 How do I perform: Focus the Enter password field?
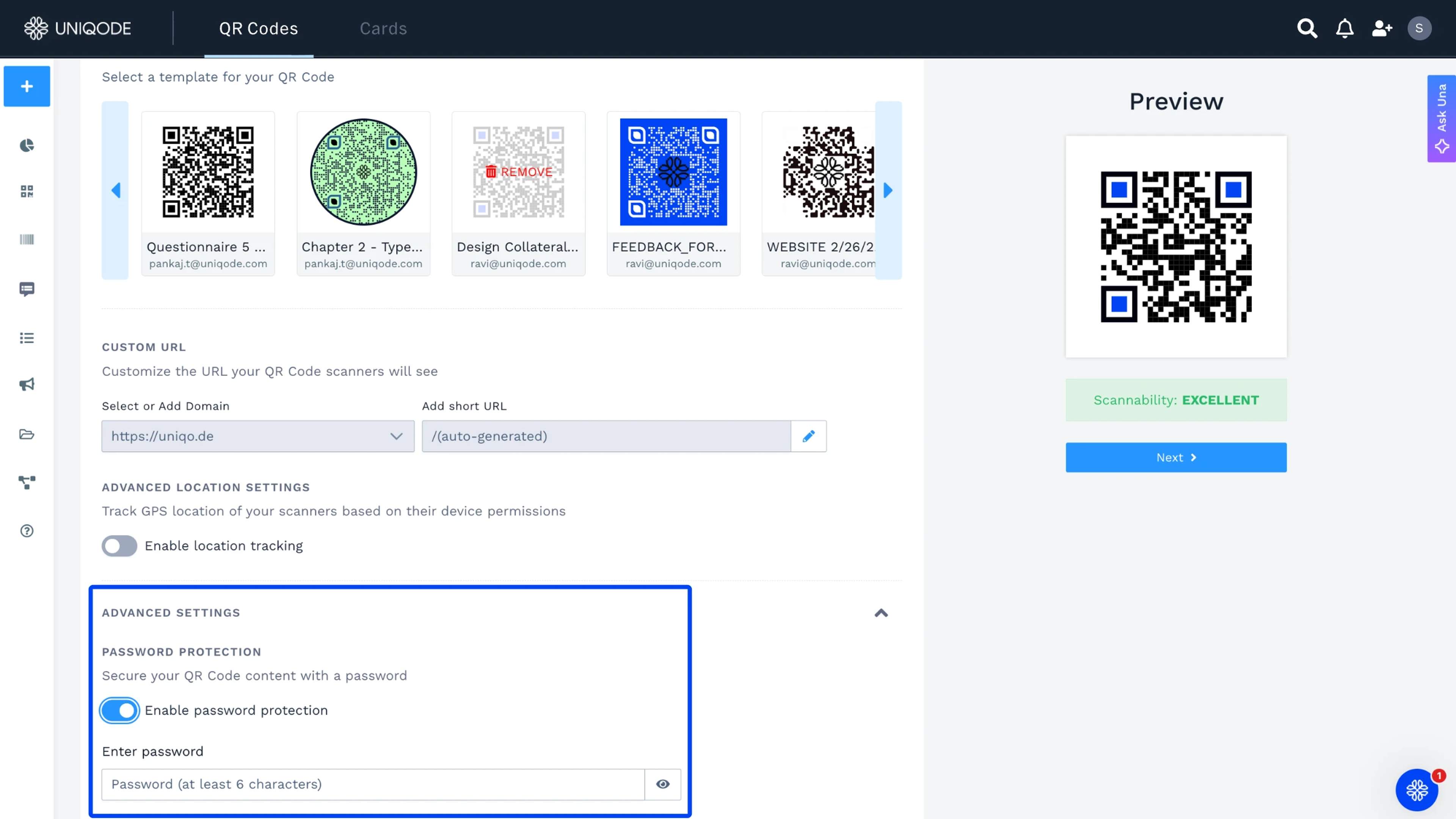pyautogui.click(x=373, y=784)
